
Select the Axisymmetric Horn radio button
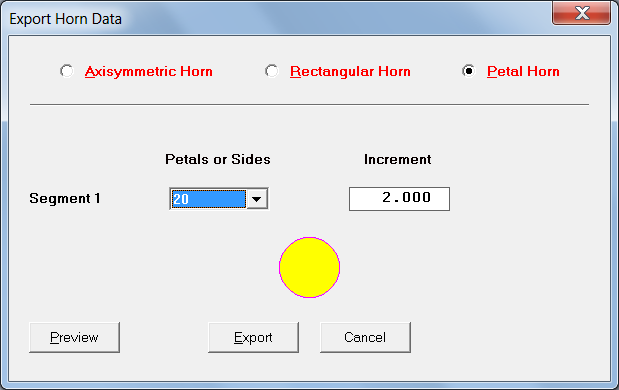pyautogui.click(x=67, y=71)
